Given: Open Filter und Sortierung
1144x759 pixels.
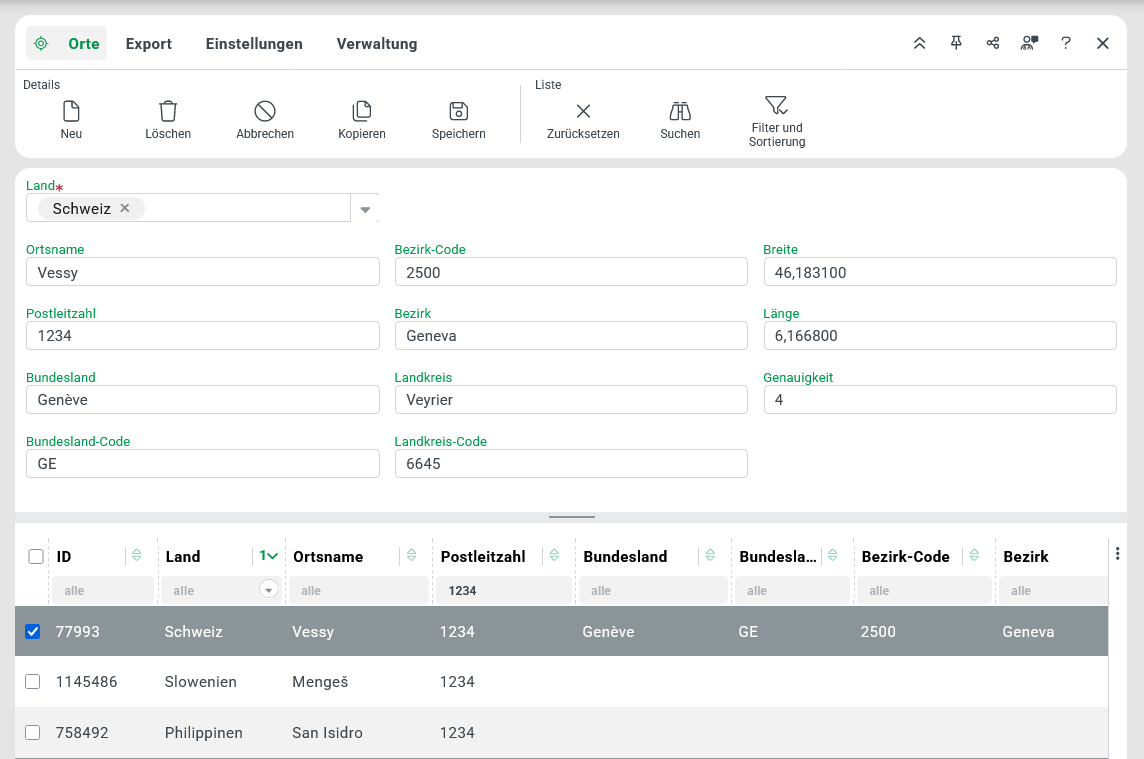Looking at the screenshot, I should [777, 121].
